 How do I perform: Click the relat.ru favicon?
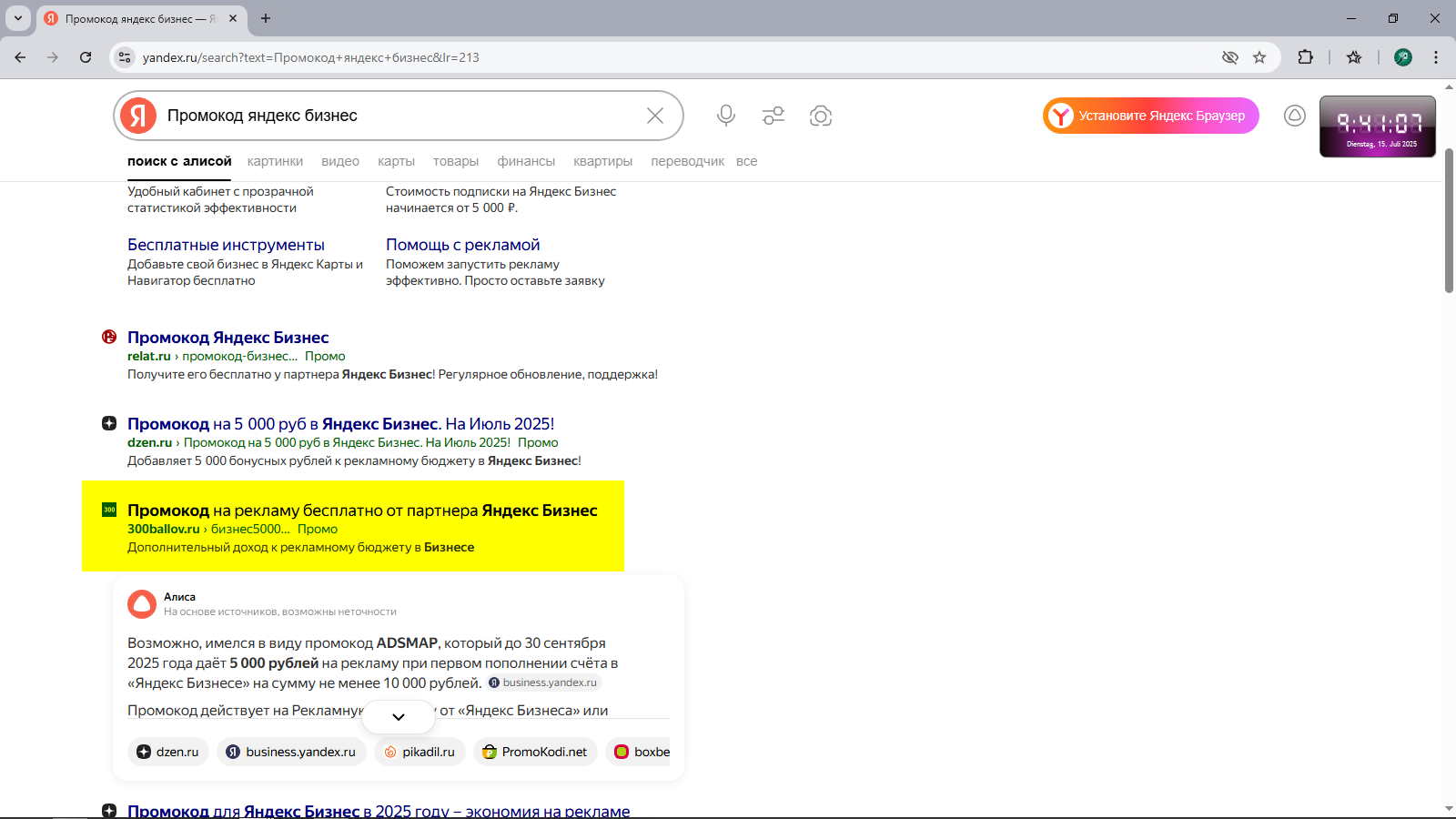tap(109, 337)
